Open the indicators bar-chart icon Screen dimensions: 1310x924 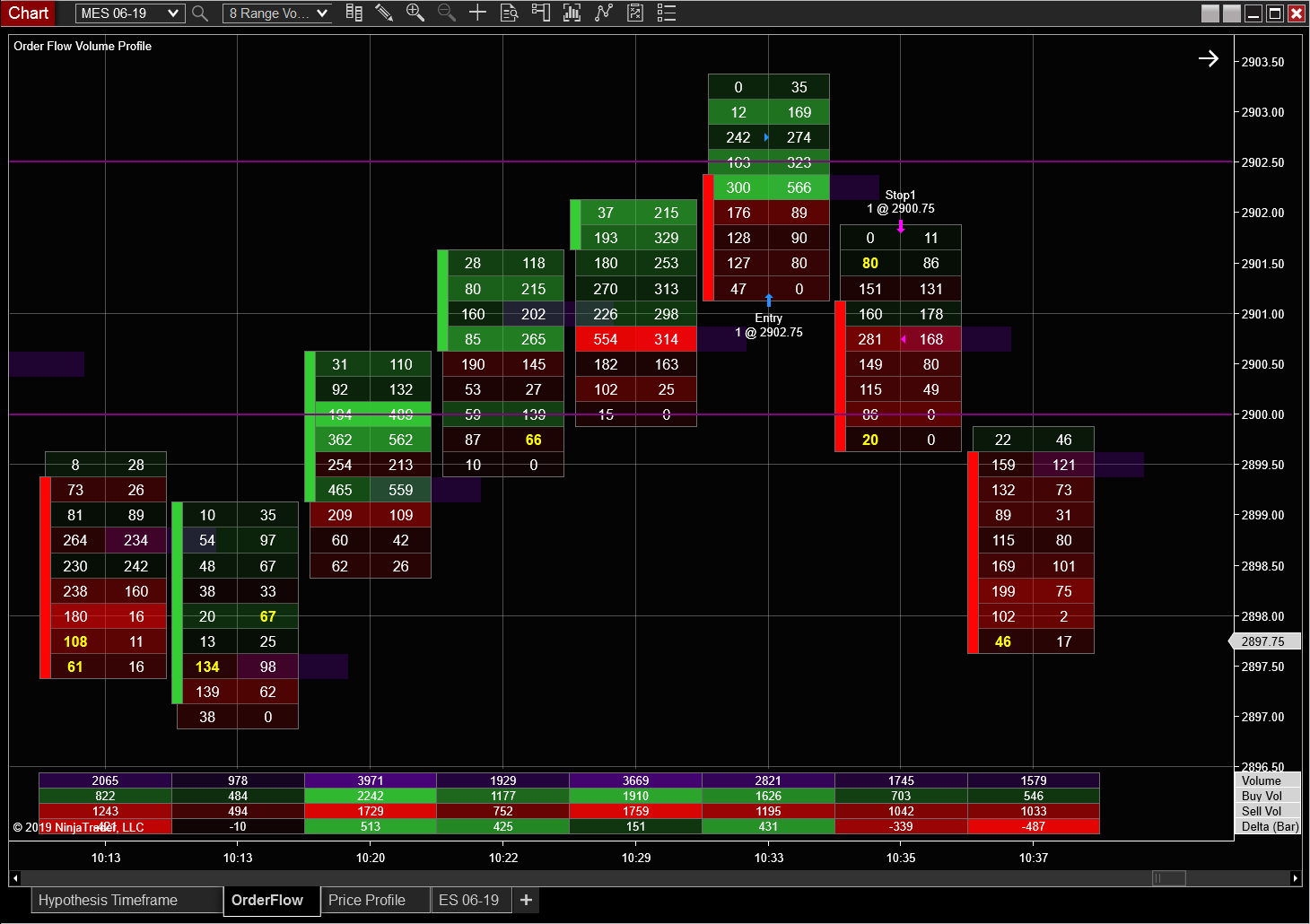pyautogui.click(x=572, y=13)
